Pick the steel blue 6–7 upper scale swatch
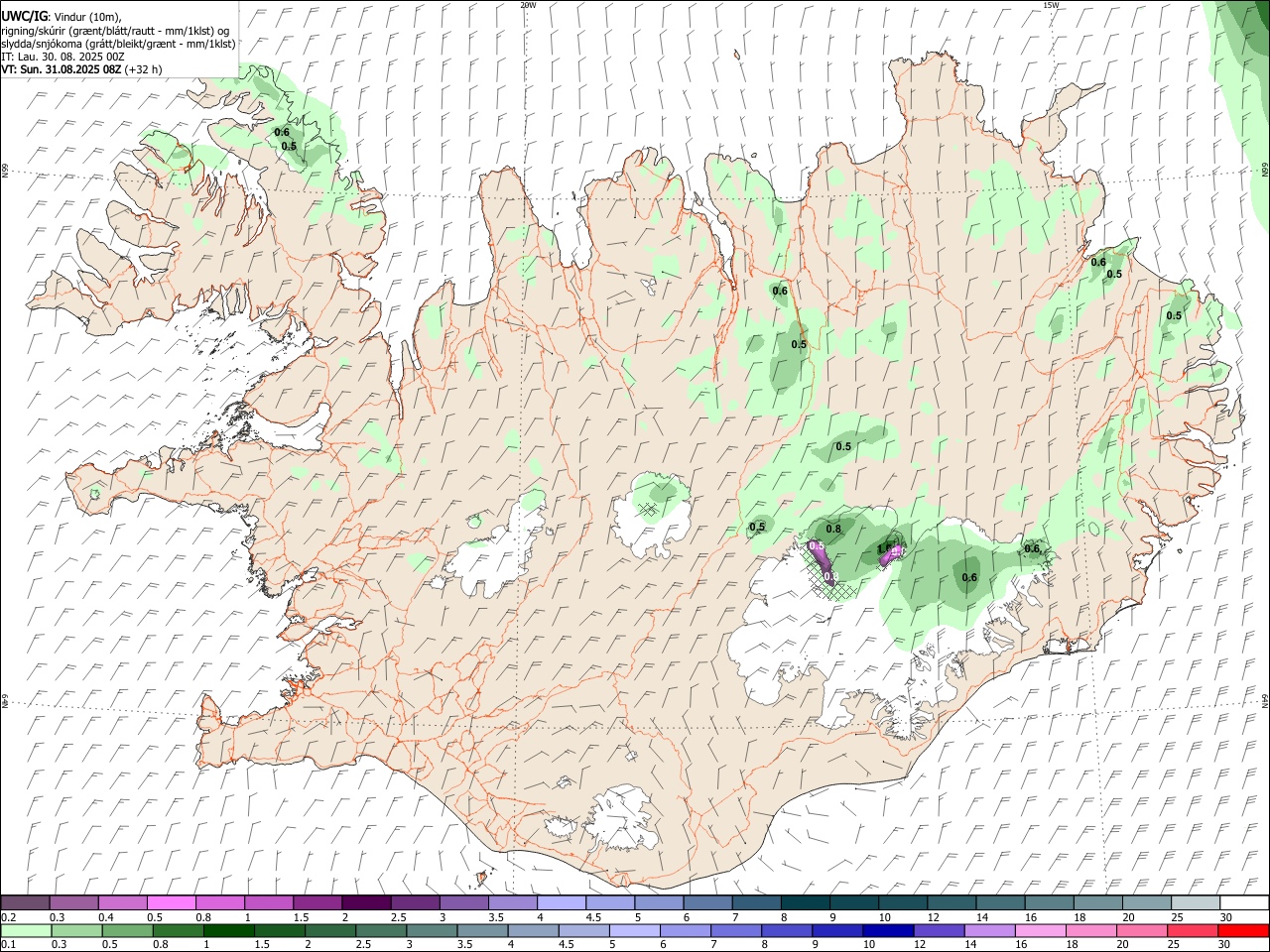This screenshot has height=952, width=1270. pos(707,903)
